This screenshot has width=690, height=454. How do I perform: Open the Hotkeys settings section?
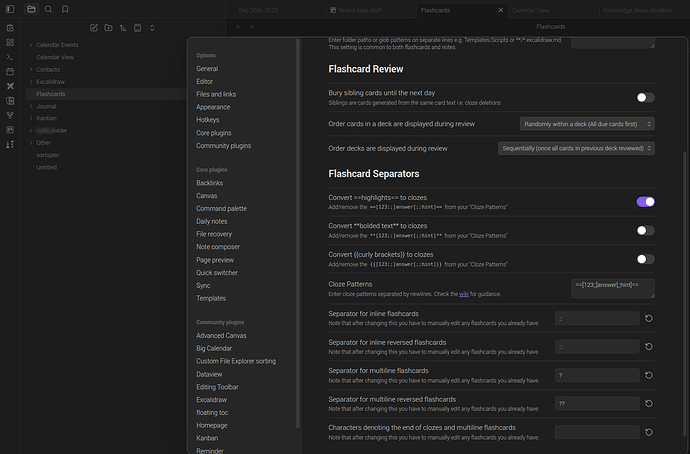[210, 120]
